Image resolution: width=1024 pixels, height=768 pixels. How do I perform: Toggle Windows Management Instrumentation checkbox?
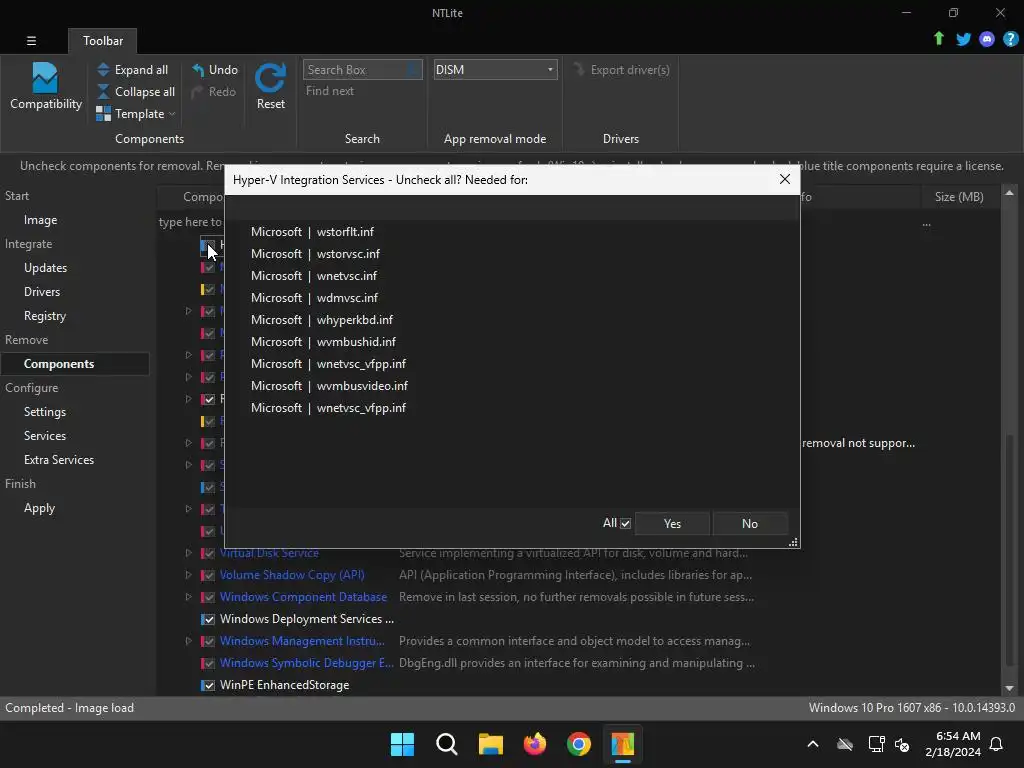click(208, 641)
